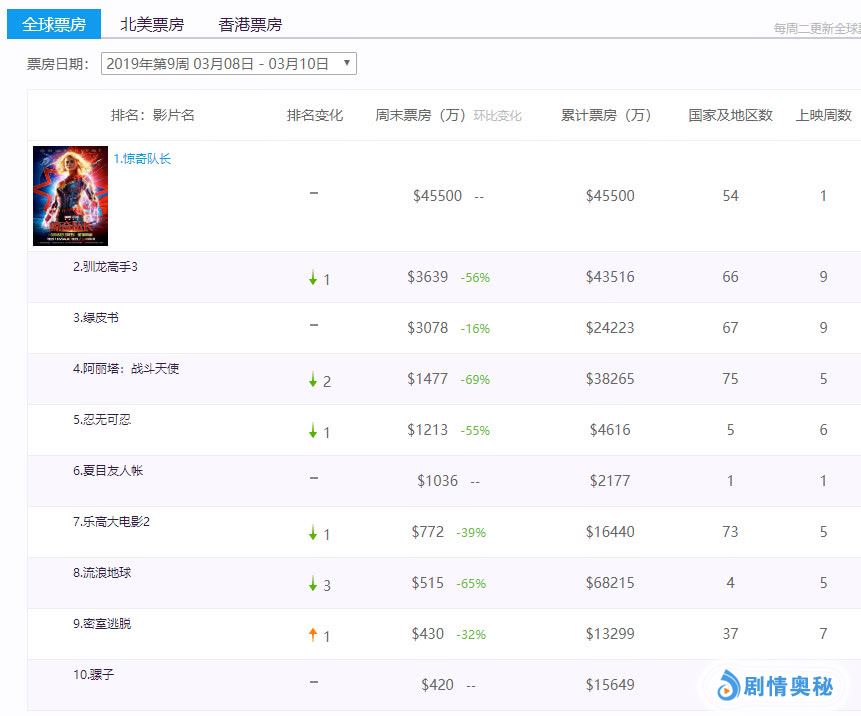This screenshot has width=861, height=716.
Task: Open the 2.驯龙高手3 movie entry
Action: tap(105, 267)
